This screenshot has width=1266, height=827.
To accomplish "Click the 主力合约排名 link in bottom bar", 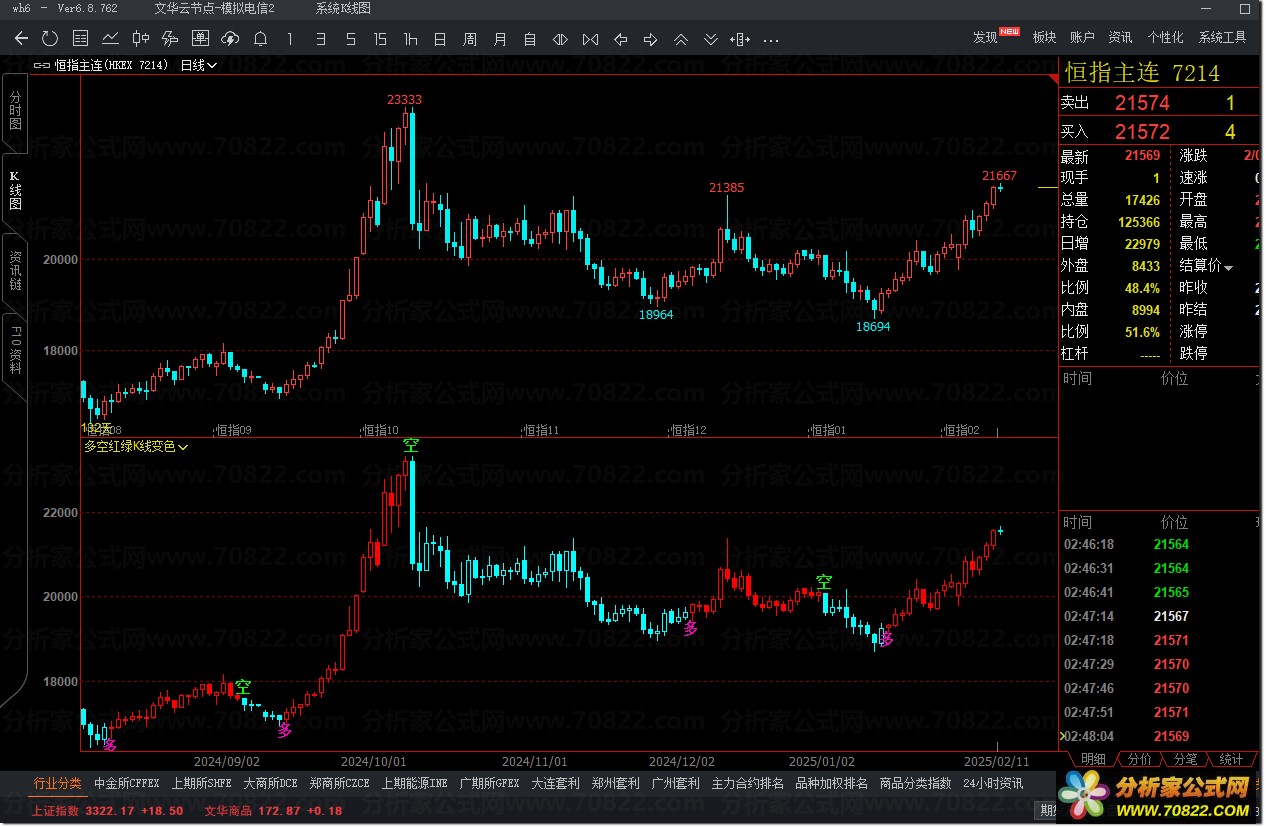I will [747, 784].
